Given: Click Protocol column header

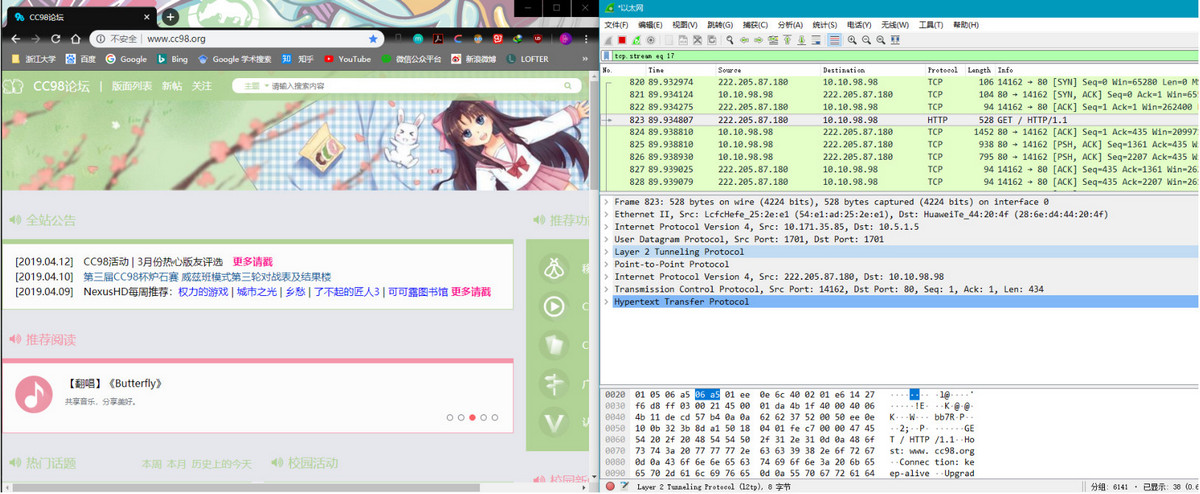Looking at the screenshot, I should pos(942,70).
